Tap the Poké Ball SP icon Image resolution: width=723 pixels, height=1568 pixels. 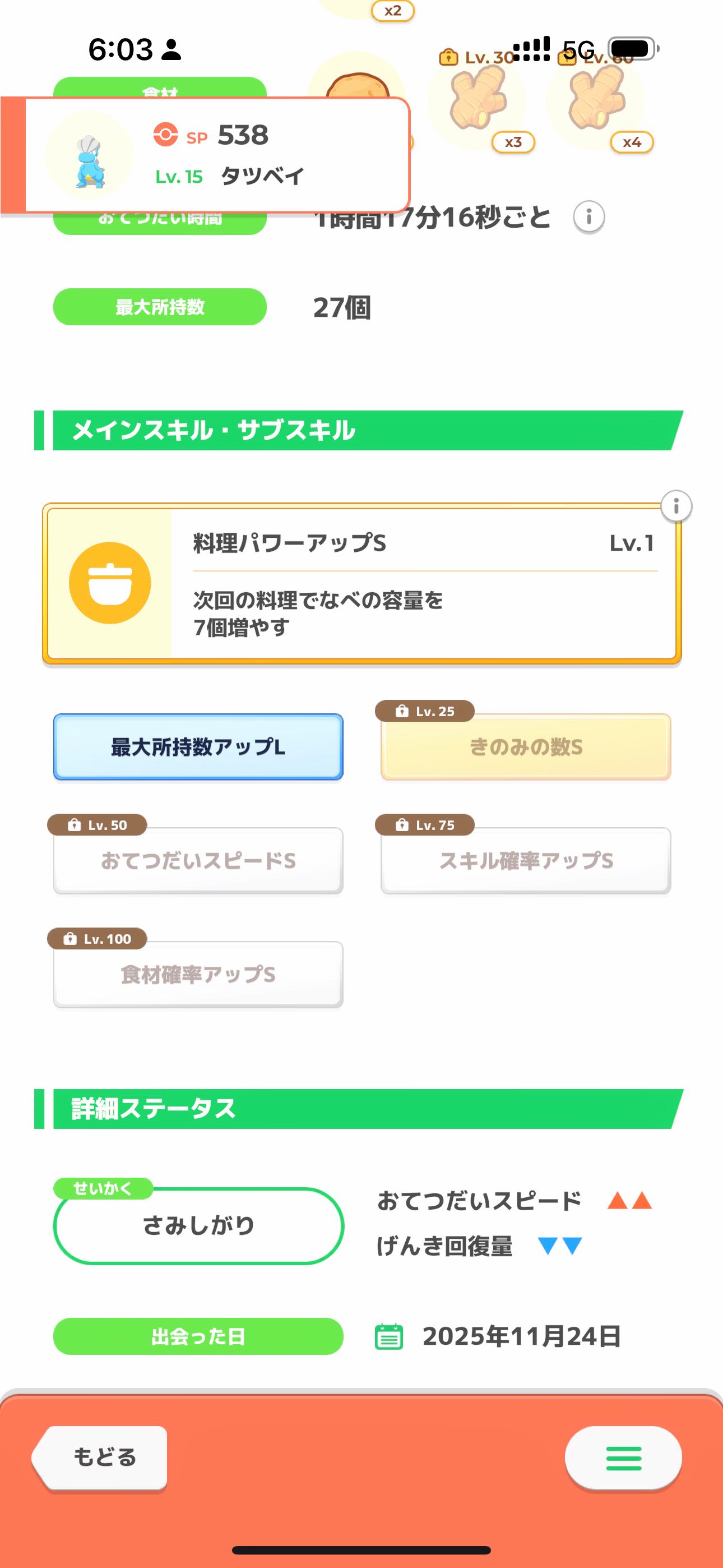pyautogui.click(x=165, y=135)
